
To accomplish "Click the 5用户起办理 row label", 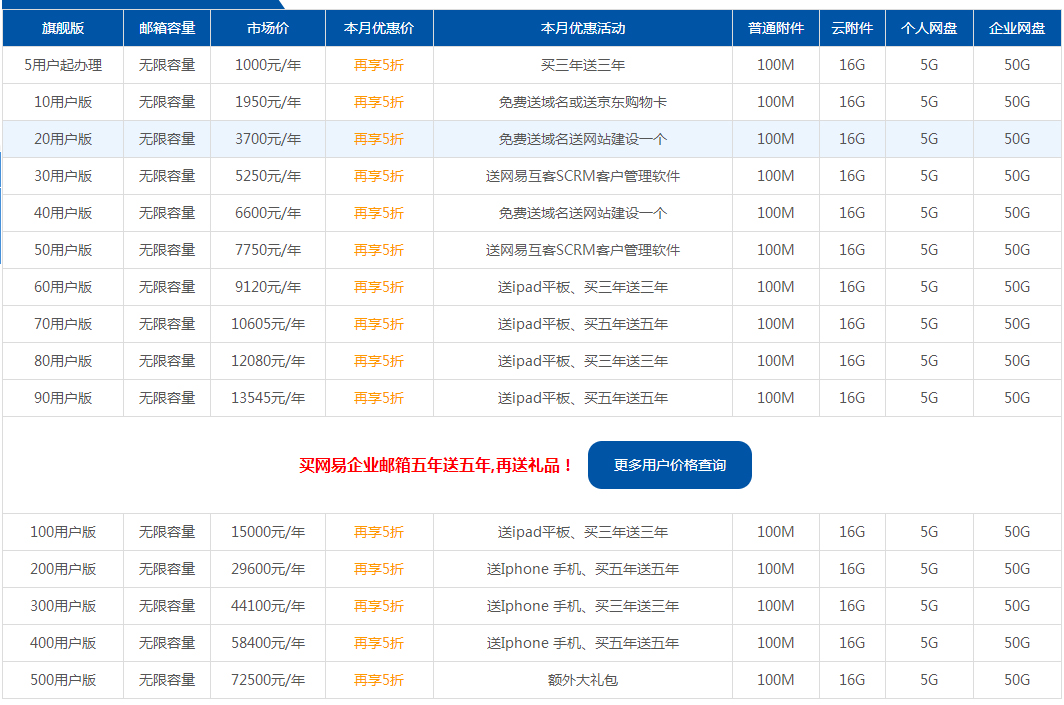I will 63,65.
